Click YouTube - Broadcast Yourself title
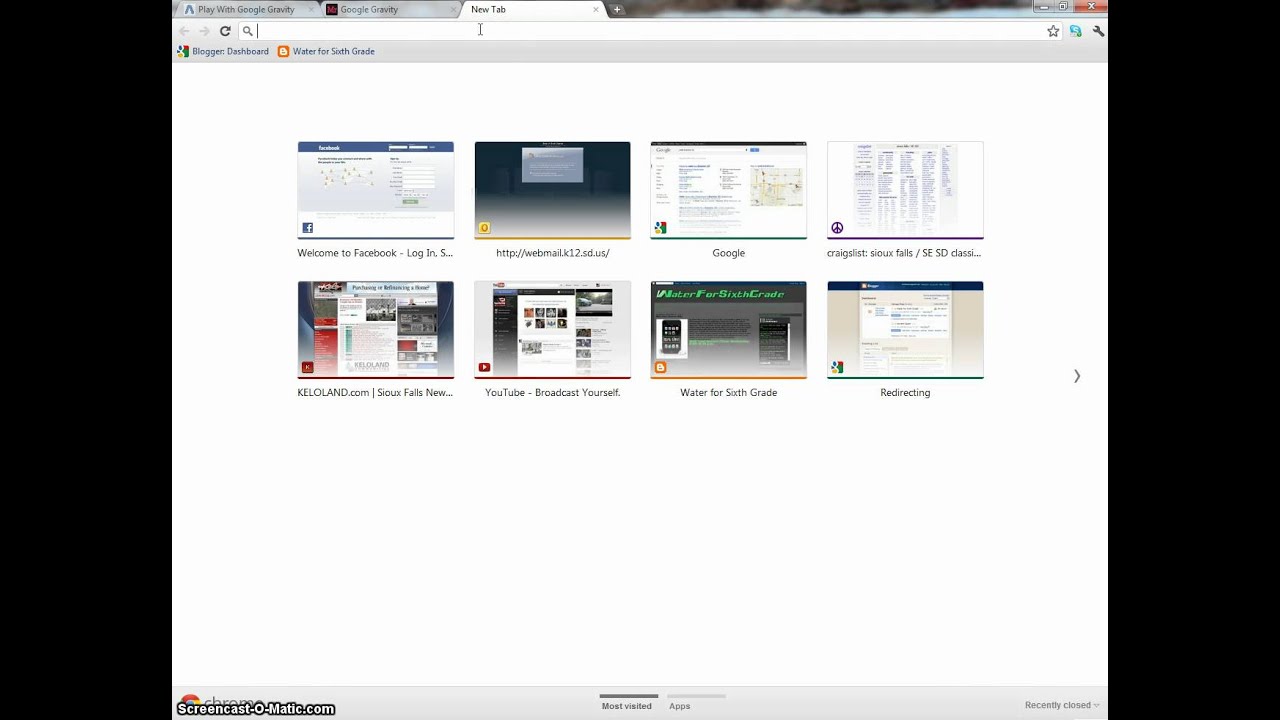The height and width of the screenshot is (720, 1280). tap(552, 393)
